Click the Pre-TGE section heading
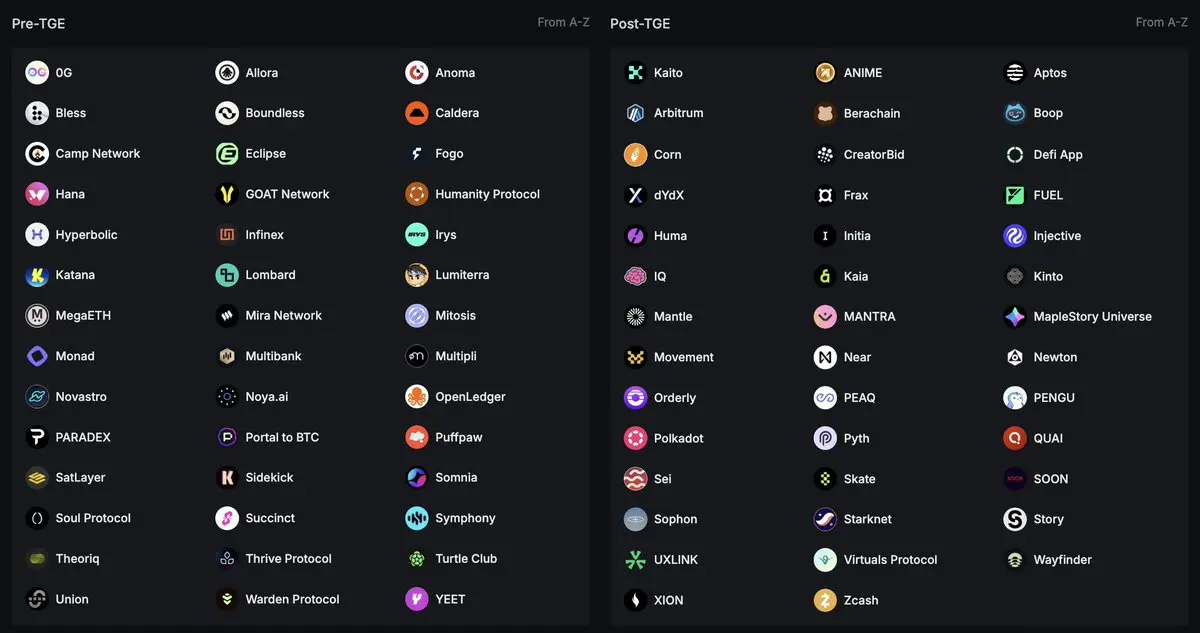The width and height of the screenshot is (1200, 633). point(39,23)
